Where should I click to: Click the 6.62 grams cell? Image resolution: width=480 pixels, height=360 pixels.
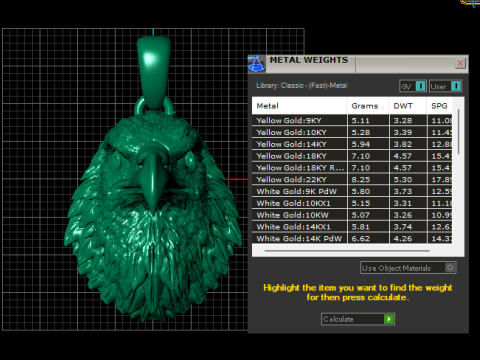(x=368, y=239)
